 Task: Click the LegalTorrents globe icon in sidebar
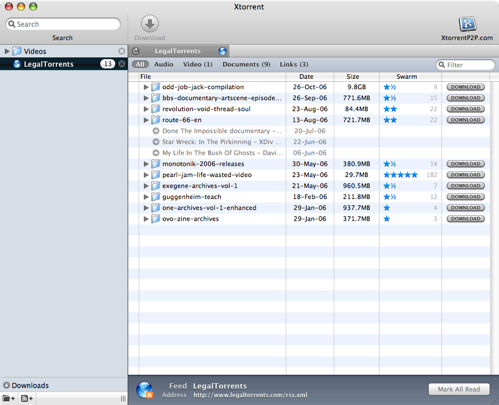pyautogui.click(x=17, y=64)
